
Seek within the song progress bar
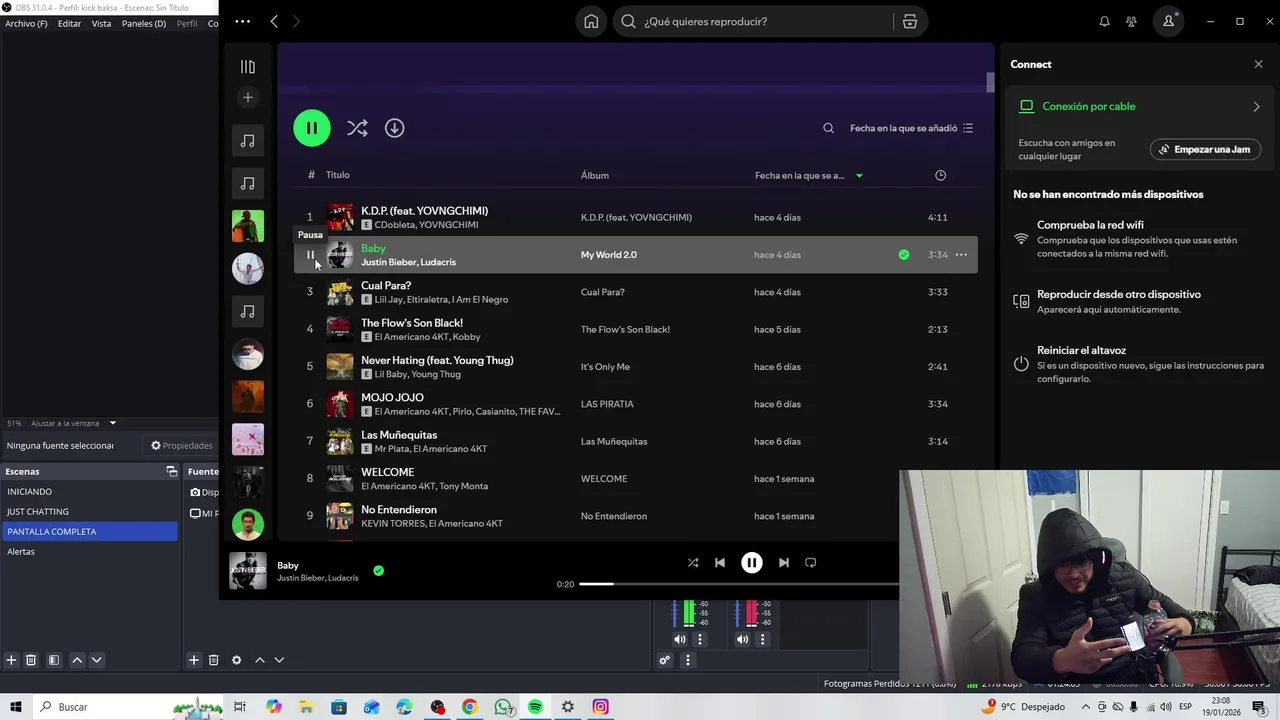738,584
